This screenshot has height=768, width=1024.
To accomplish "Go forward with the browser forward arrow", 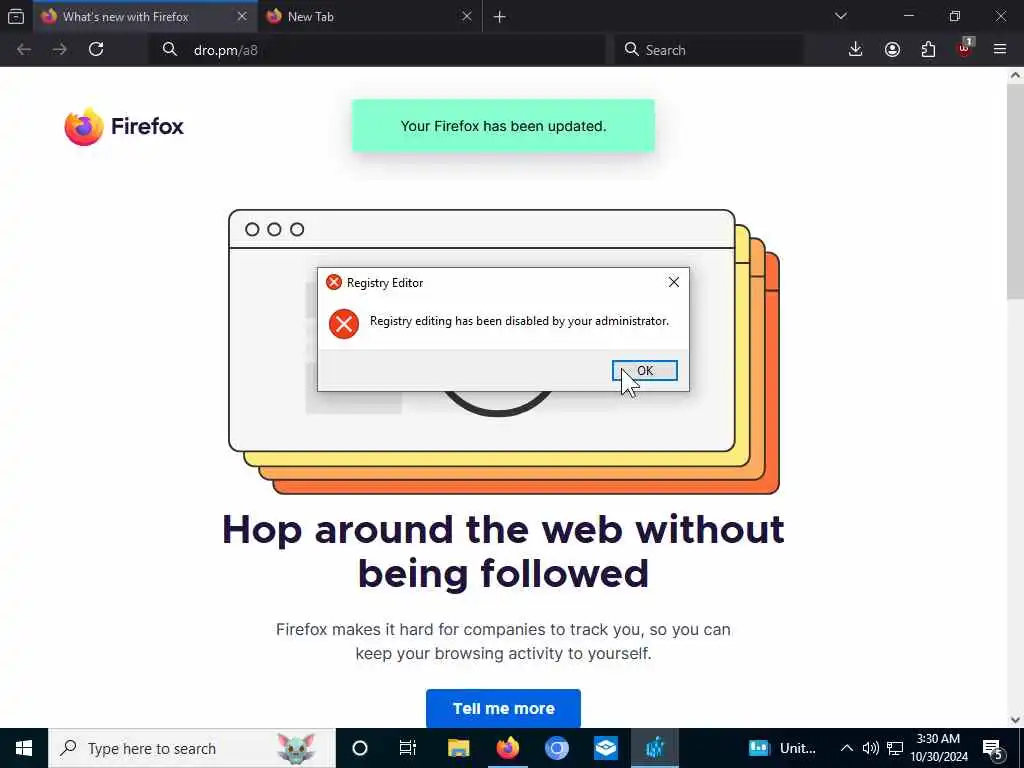I will 59,50.
